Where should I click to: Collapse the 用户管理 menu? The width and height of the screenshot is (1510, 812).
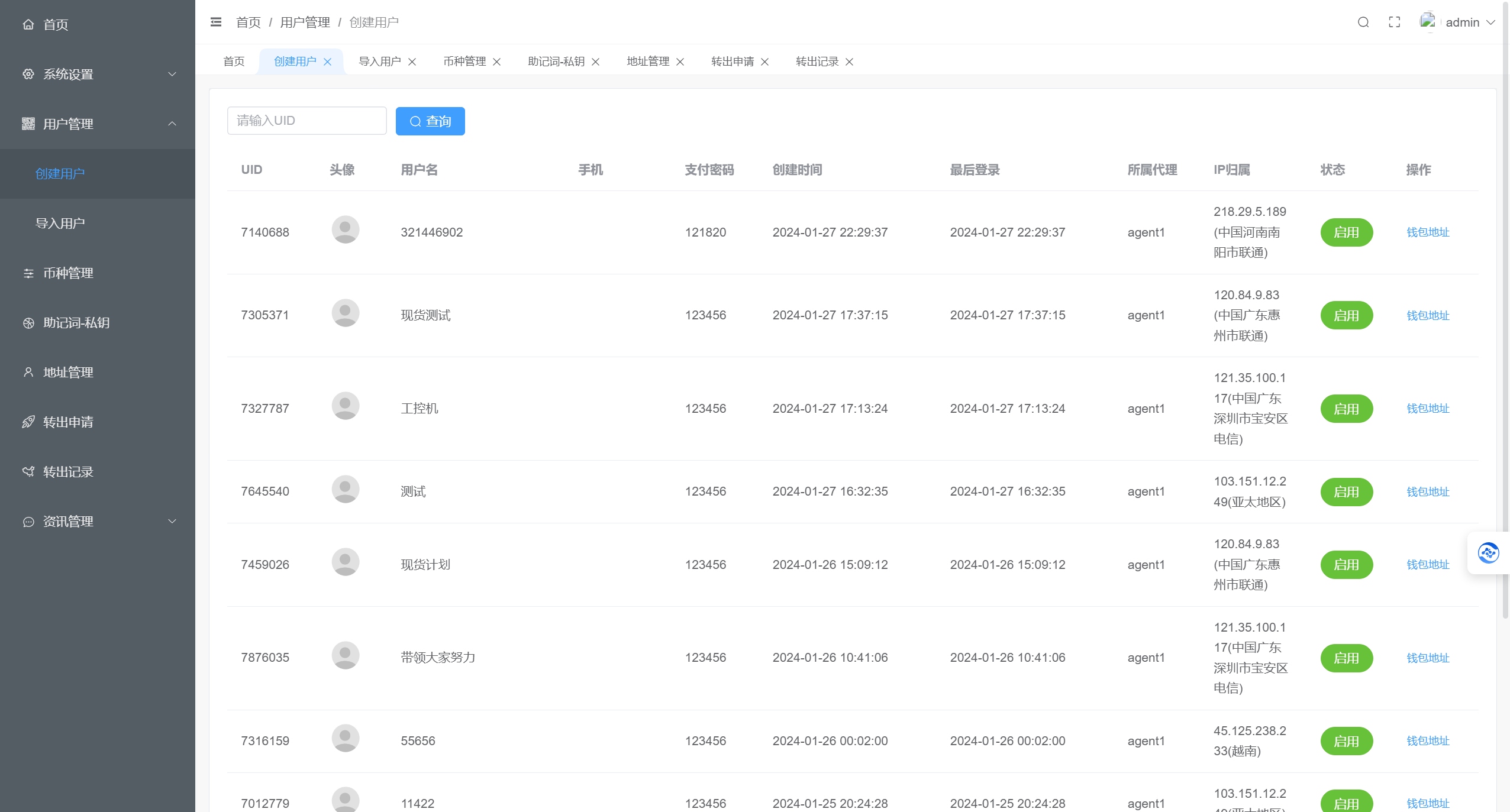[x=68, y=124]
